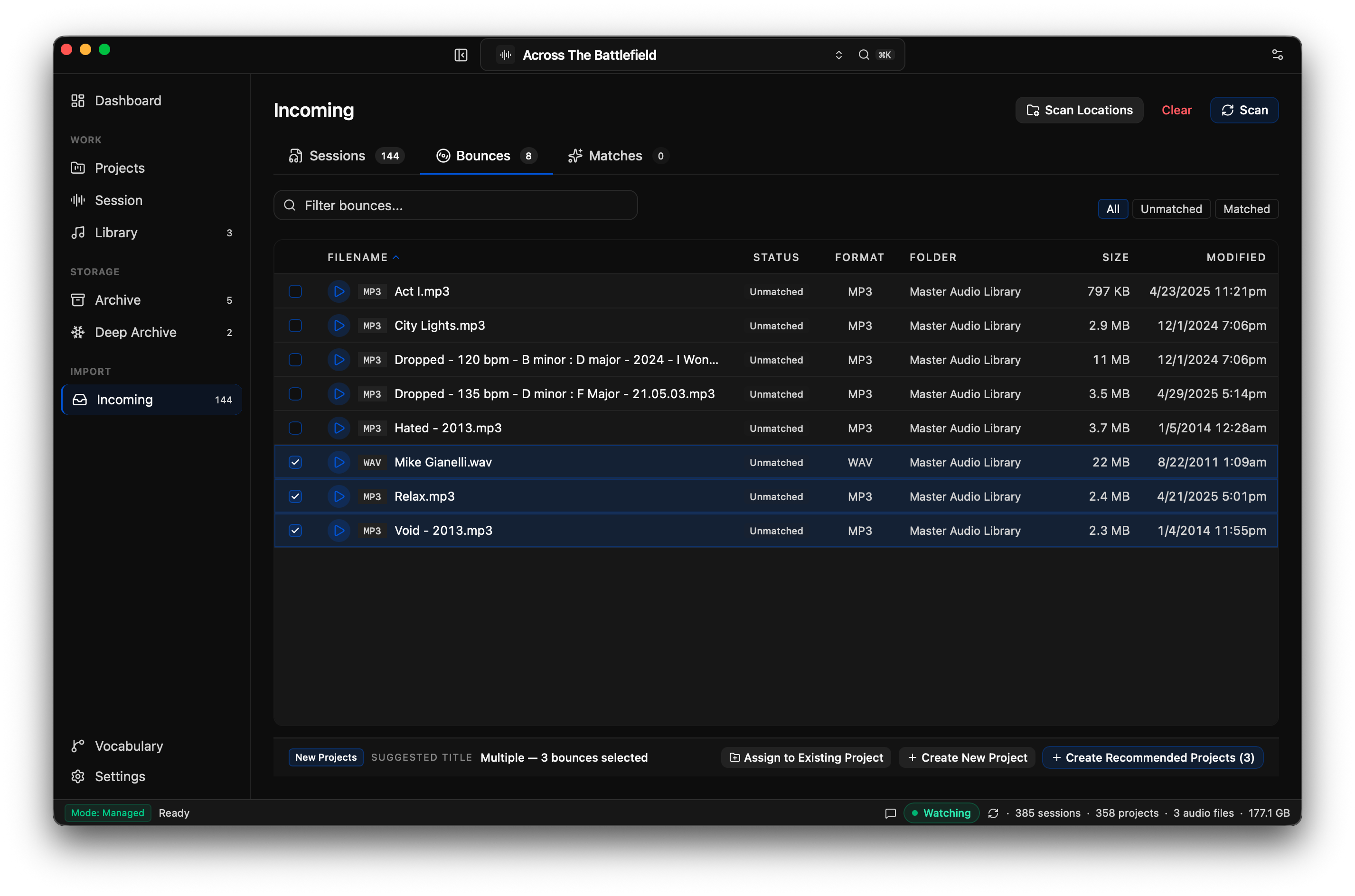Open the Session view

pyautogui.click(x=151, y=201)
